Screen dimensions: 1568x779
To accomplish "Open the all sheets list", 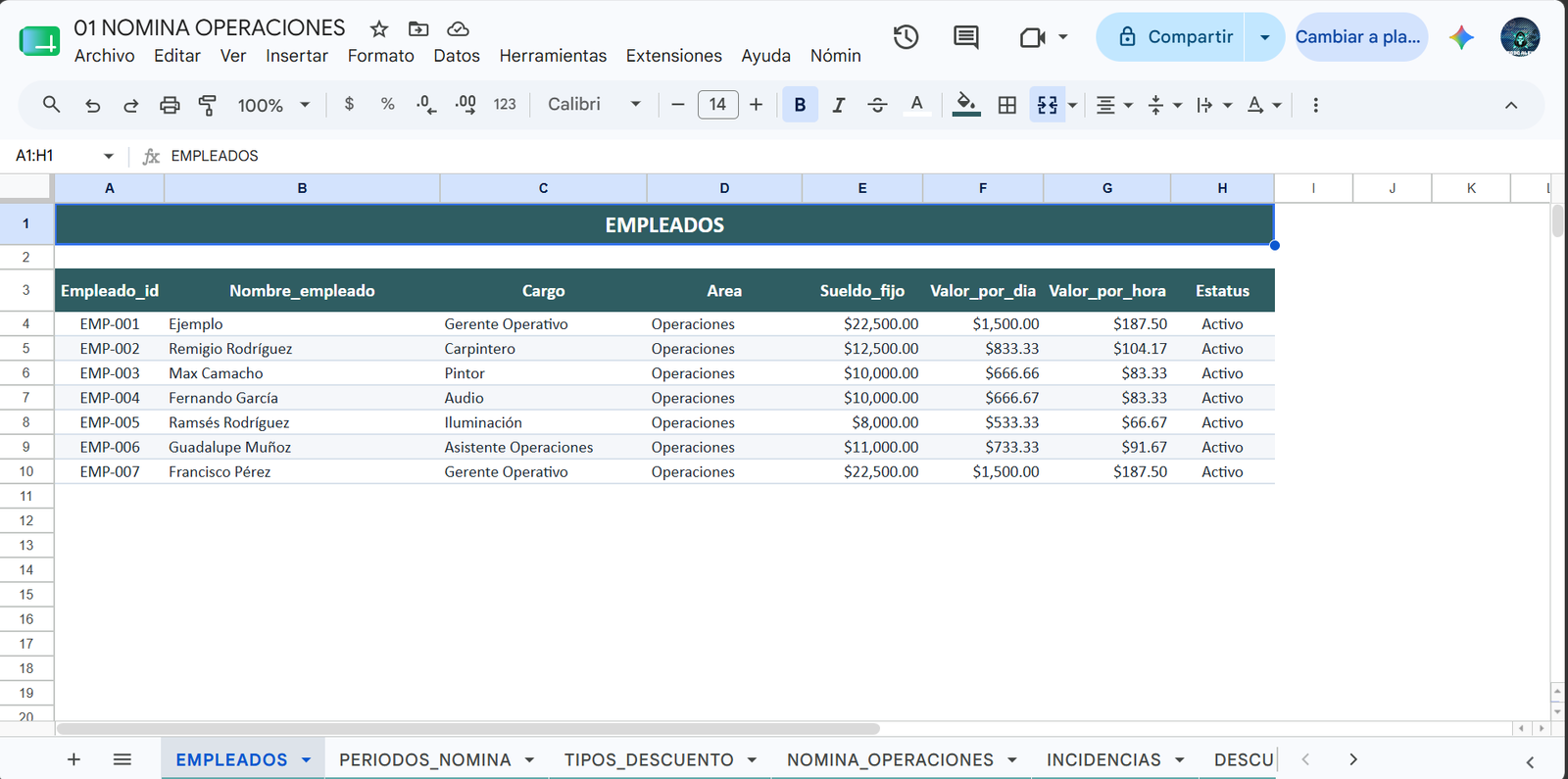I will (122, 759).
